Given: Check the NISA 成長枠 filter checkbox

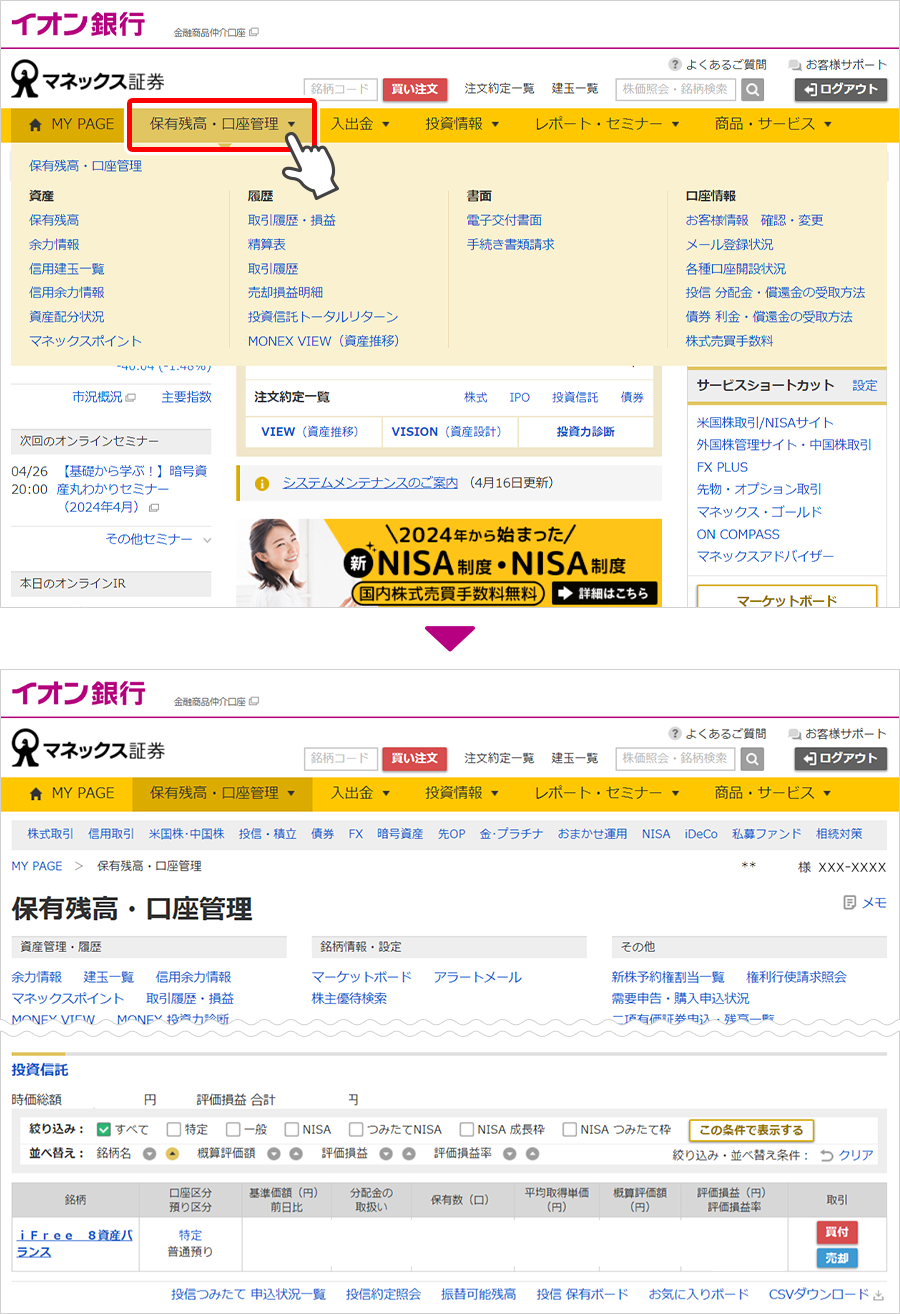Looking at the screenshot, I should (467, 1129).
